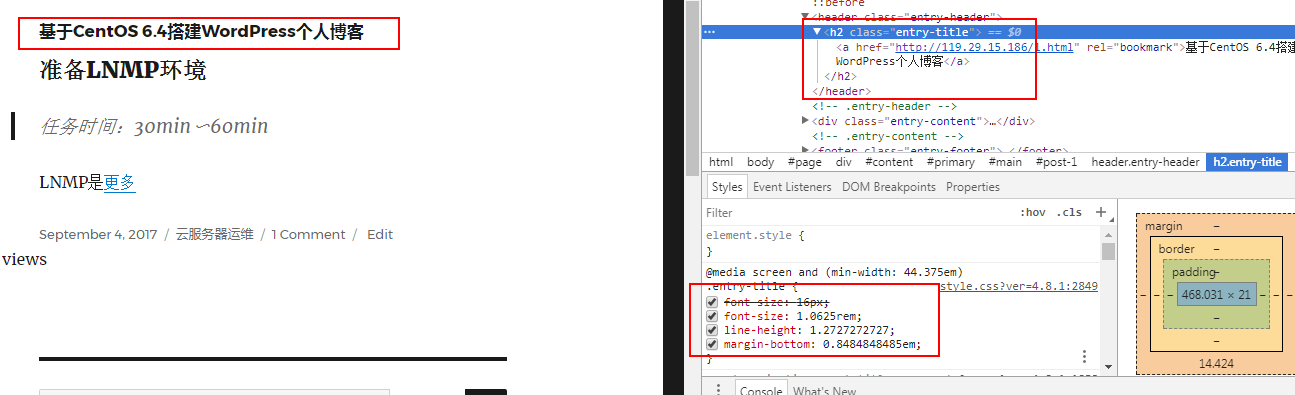The height and width of the screenshot is (395, 1295).
Task: Click the 更多 link in the post excerpt
Action: (120, 182)
